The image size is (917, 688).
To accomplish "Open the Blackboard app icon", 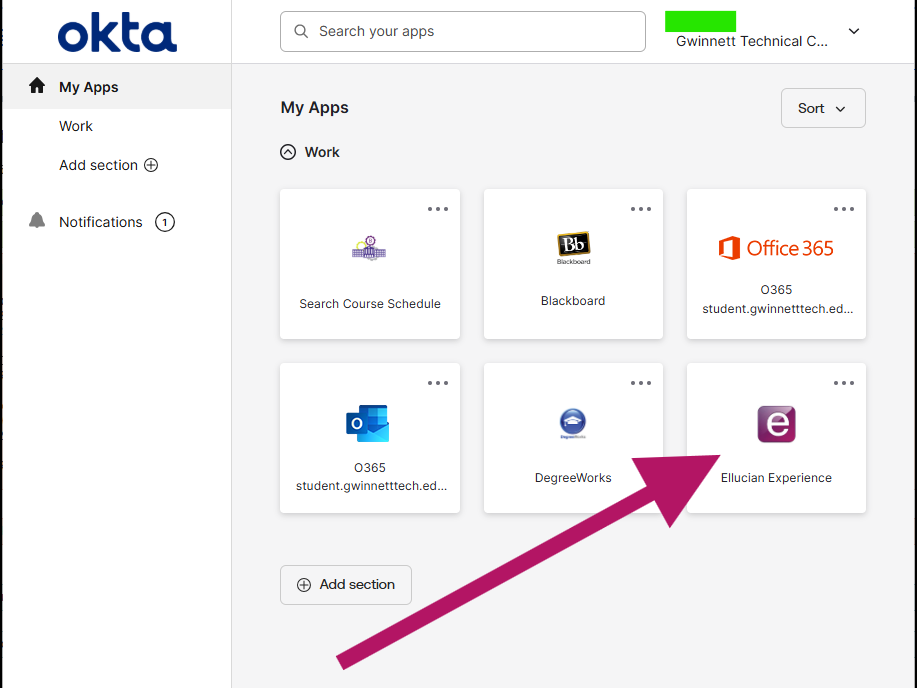I will pos(573,247).
